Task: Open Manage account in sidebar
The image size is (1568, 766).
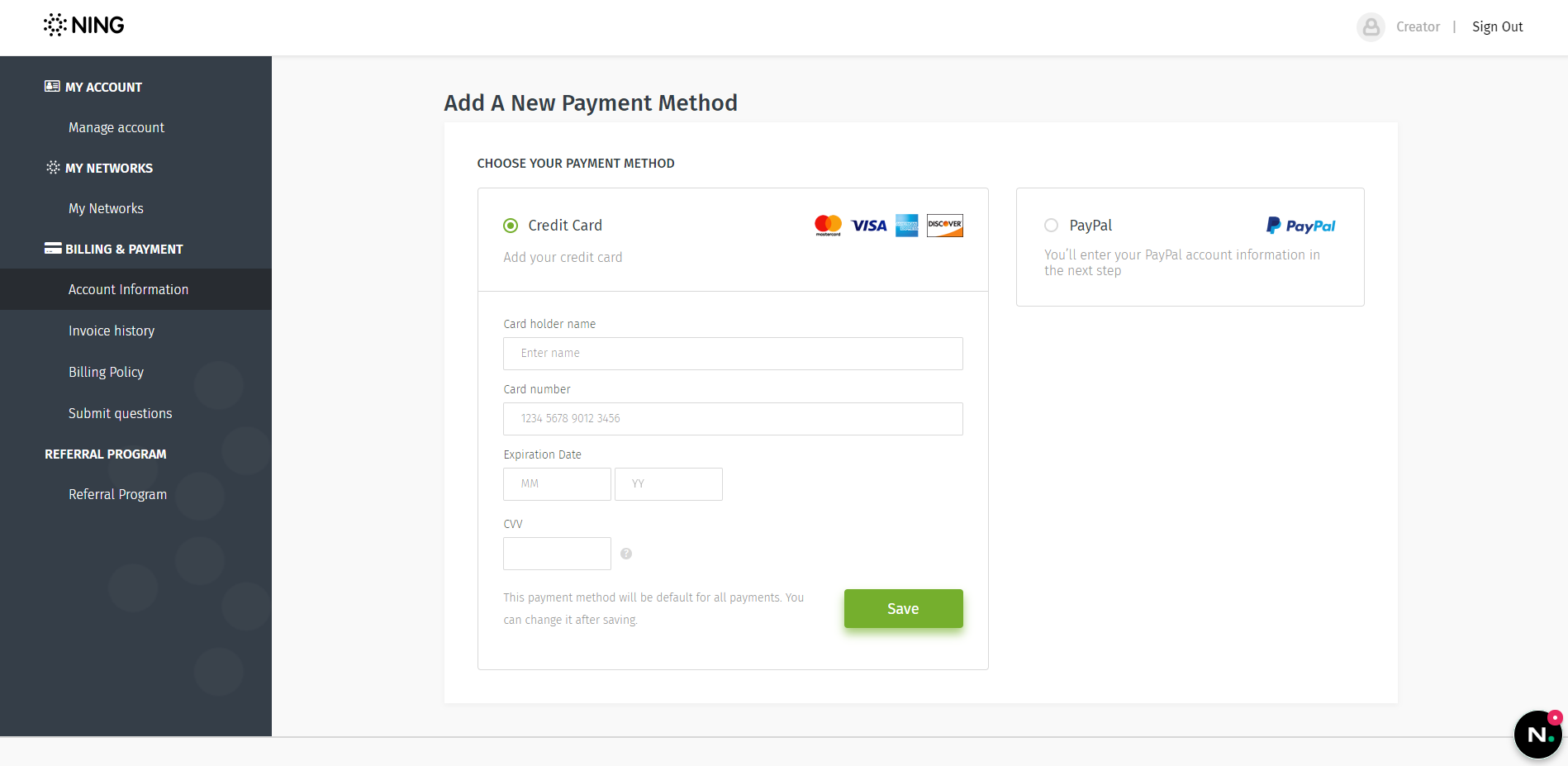Action: [x=116, y=127]
